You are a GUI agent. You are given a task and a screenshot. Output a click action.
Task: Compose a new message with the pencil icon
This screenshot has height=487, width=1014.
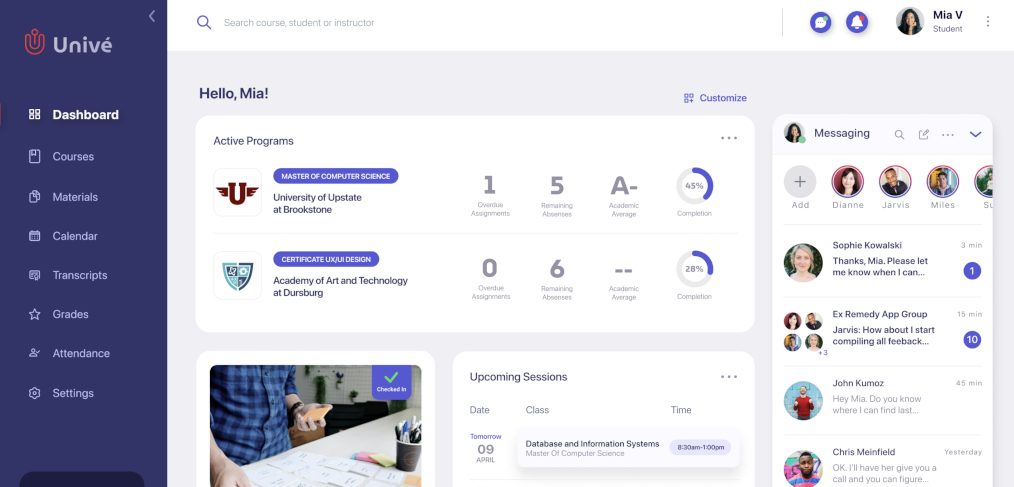pos(923,135)
